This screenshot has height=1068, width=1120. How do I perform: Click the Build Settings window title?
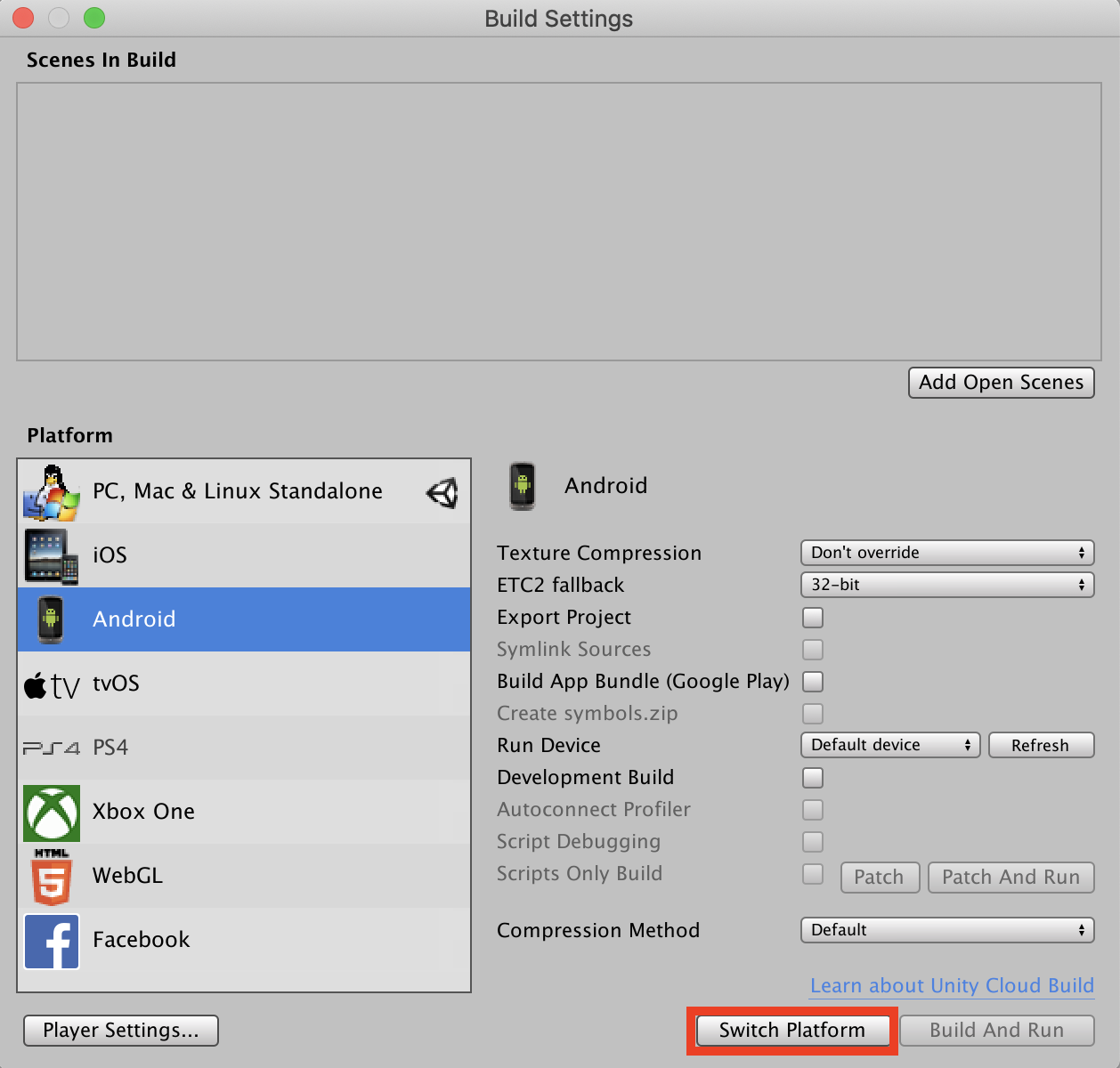[559, 19]
